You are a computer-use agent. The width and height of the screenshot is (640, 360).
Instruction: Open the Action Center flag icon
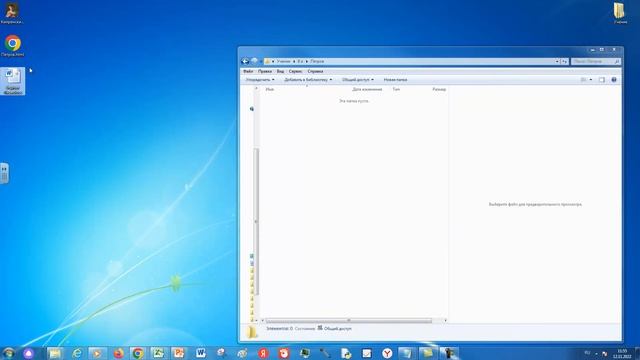point(604,353)
